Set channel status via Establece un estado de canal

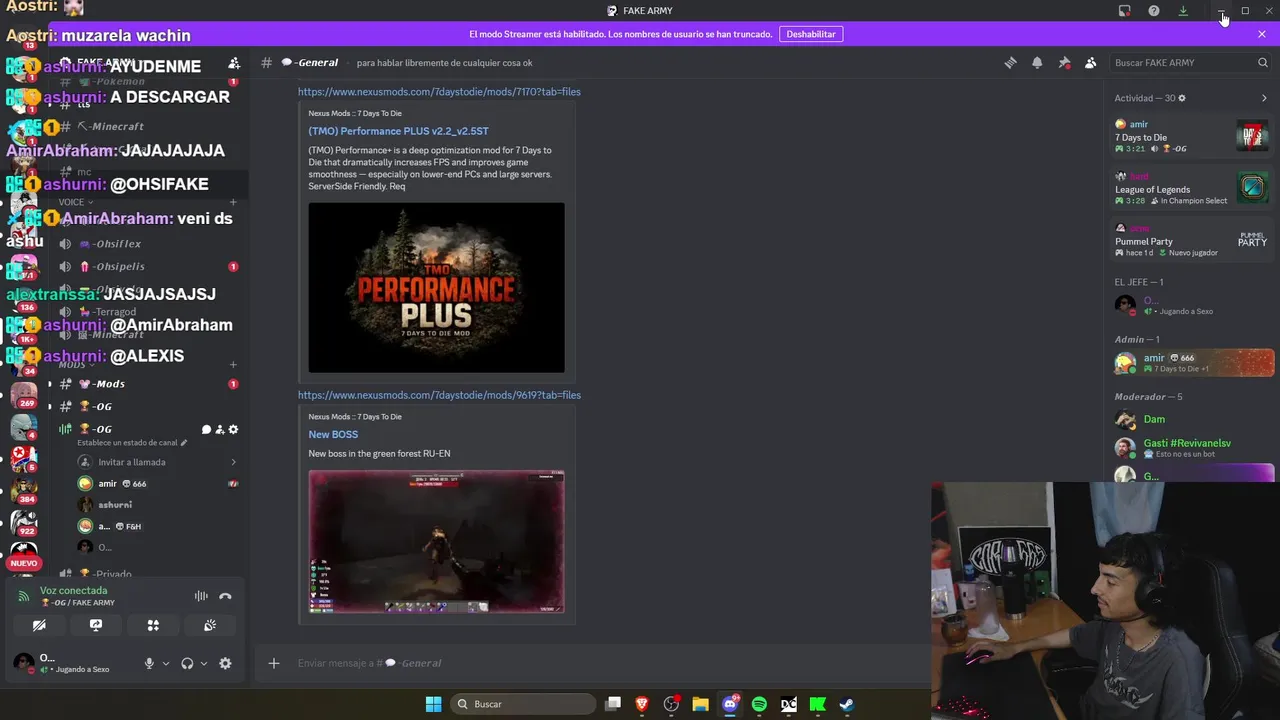132,443
